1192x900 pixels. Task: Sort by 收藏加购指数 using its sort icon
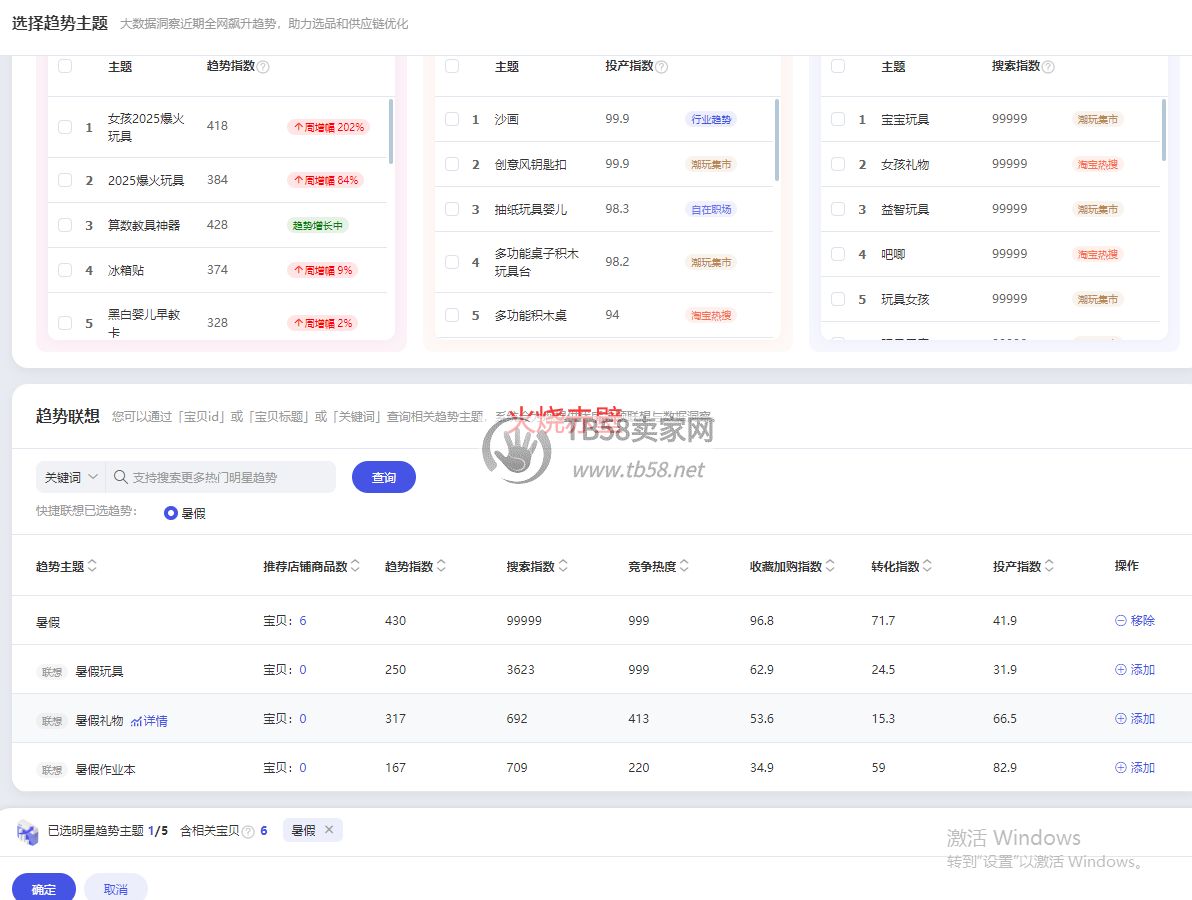tap(831, 566)
